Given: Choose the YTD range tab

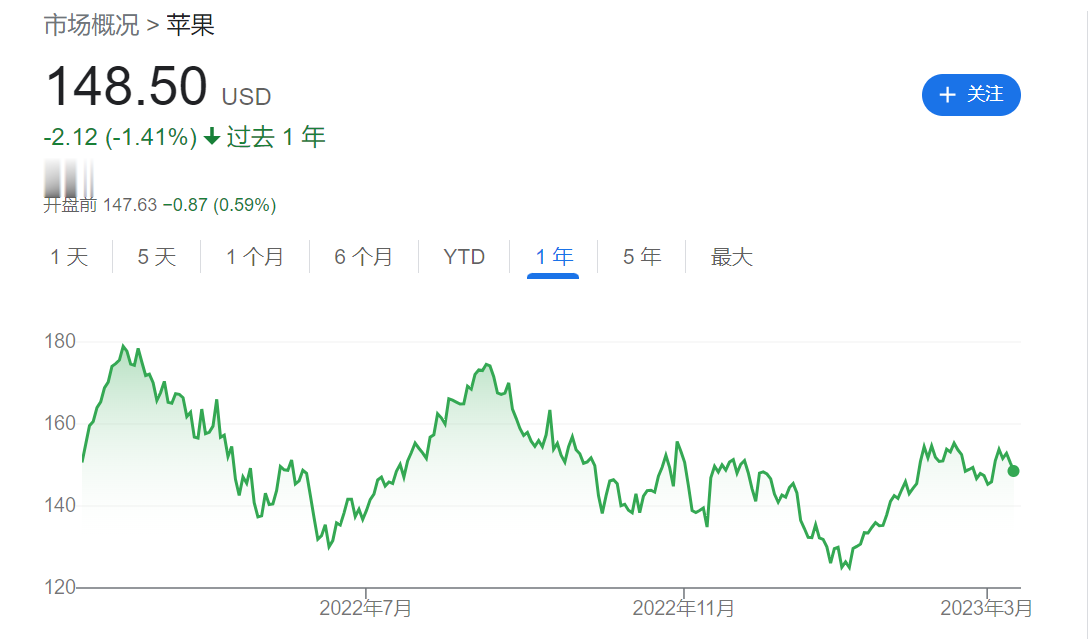Looking at the screenshot, I should click(464, 257).
